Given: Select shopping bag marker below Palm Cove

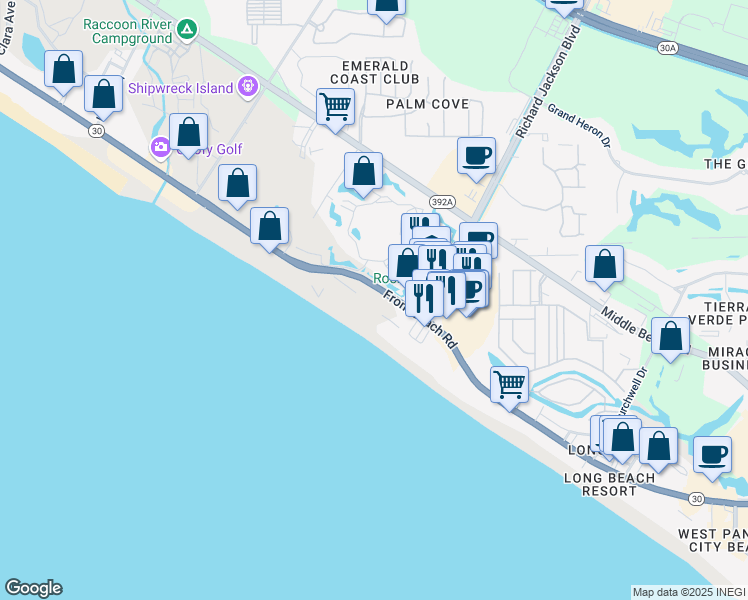Looking at the screenshot, I should pos(364,171).
